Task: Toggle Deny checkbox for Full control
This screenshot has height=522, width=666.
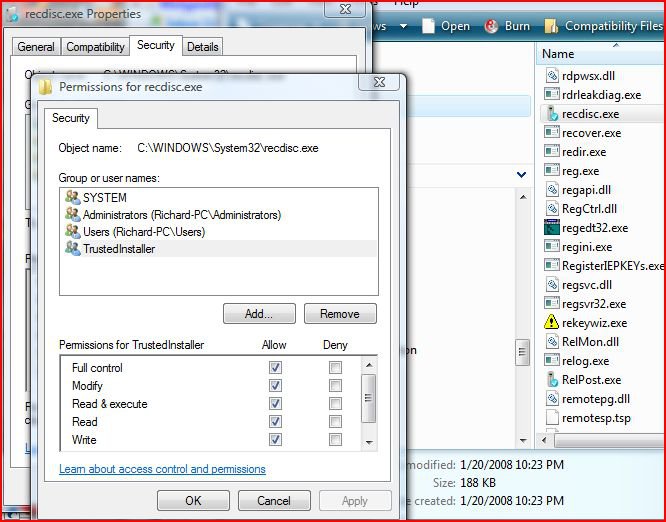Action: [x=335, y=367]
